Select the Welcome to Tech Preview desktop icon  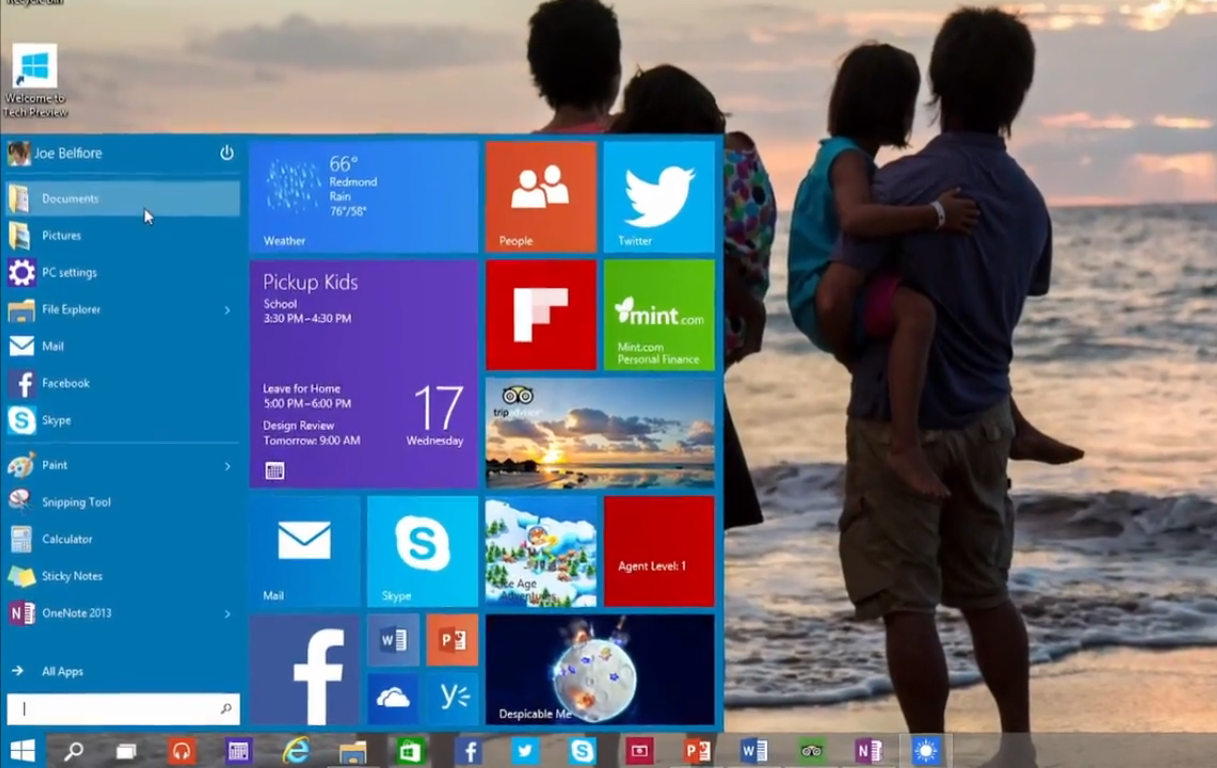point(35,82)
